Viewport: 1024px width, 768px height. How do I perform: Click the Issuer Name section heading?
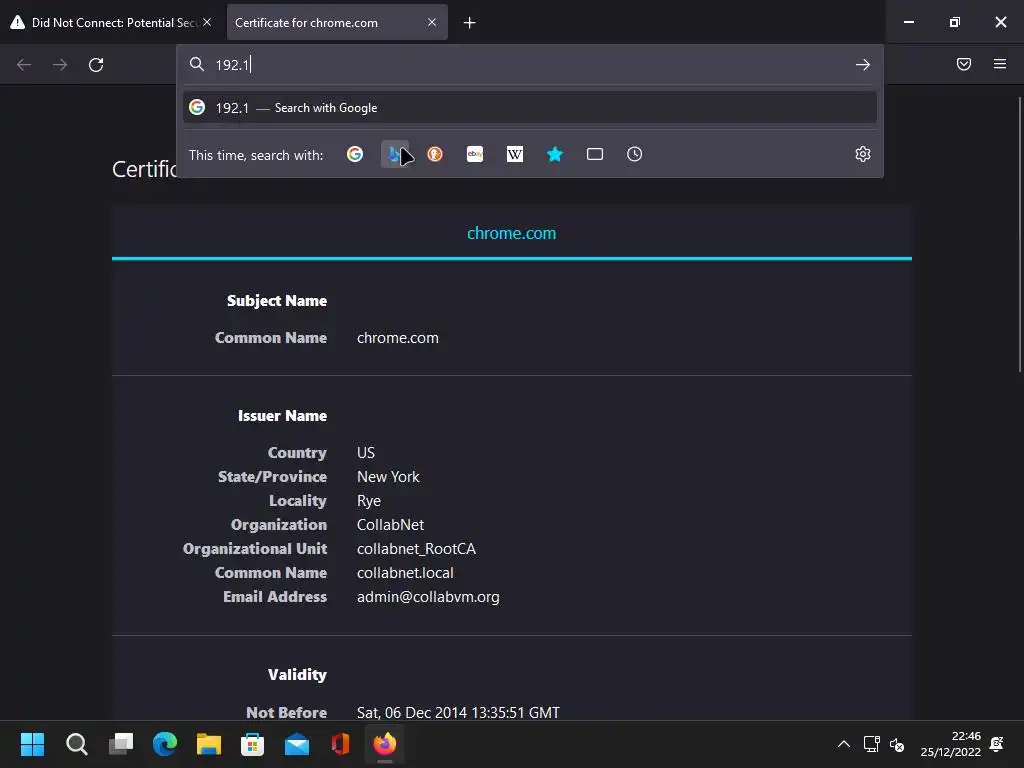[x=282, y=416]
